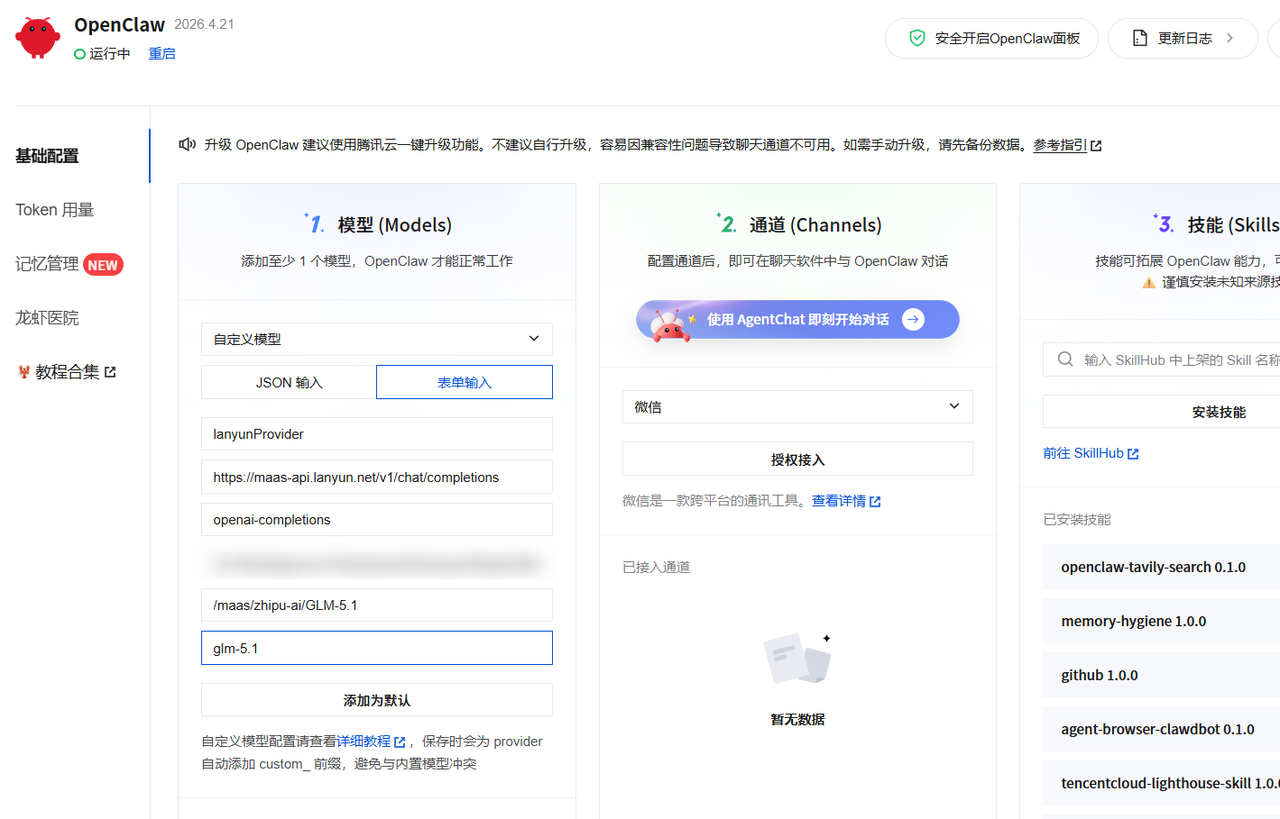The width and height of the screenshot is (1280, 819).
Task: Click the external link icon beside 详细教程
Action: pos(400,742)
